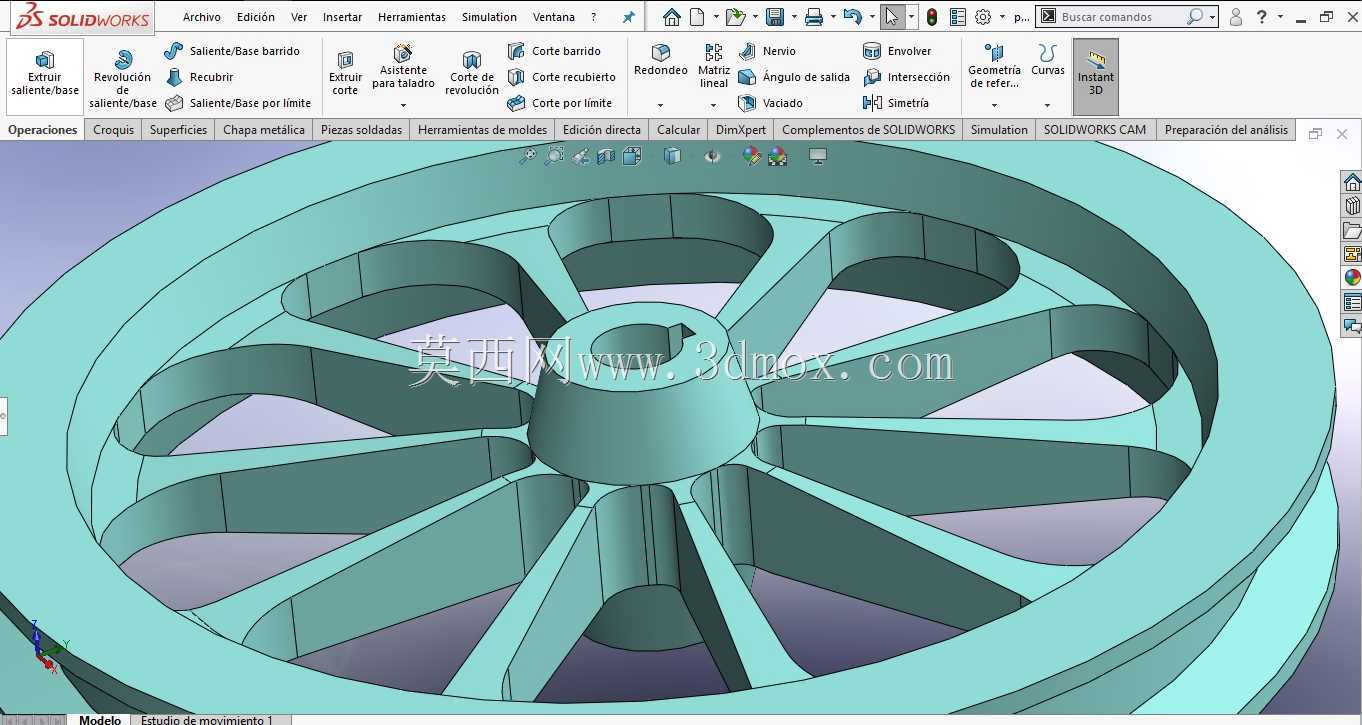Choose Corte barrido command

(555, 51)
